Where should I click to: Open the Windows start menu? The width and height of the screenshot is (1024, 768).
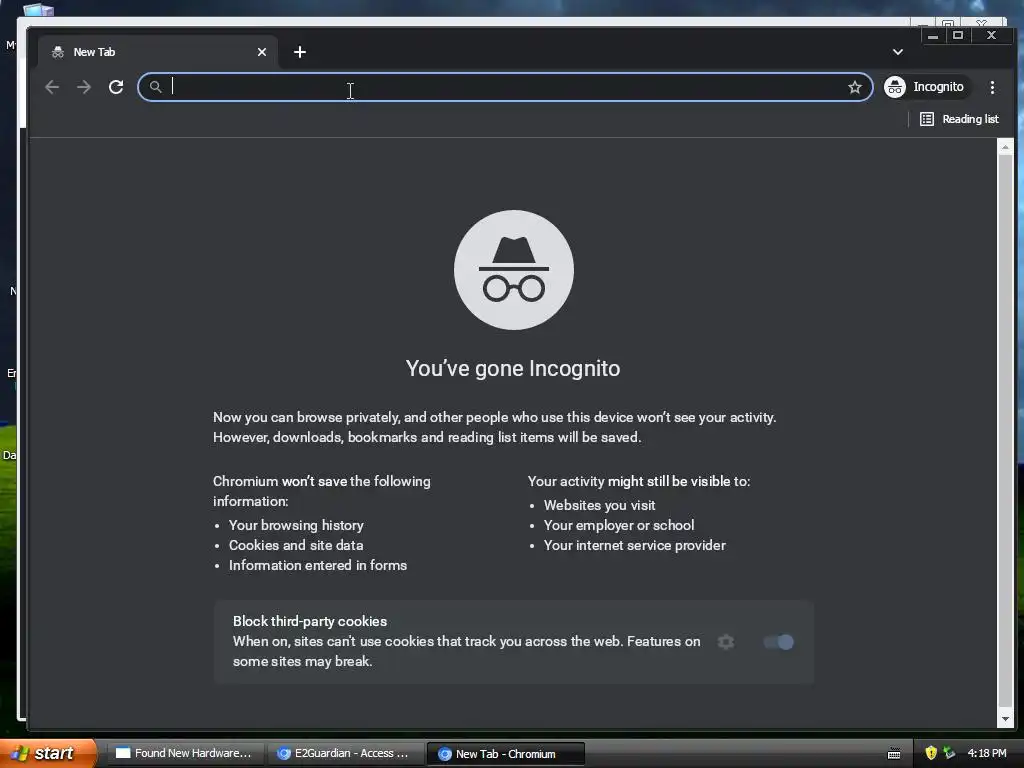click(x=48, y=753)
